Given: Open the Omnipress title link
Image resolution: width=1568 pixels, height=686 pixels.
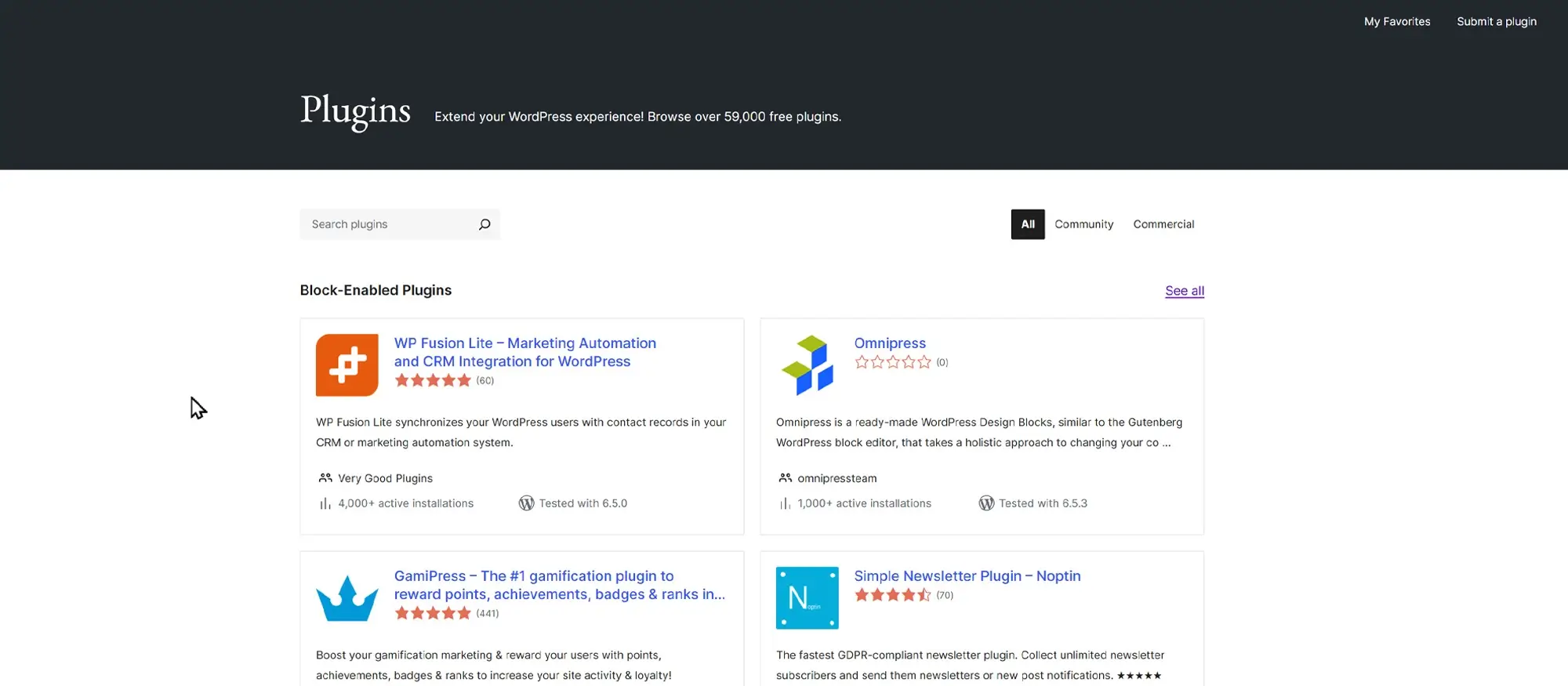Looking at the screenshot, I should pyautogui.click(x=890, y=343).
